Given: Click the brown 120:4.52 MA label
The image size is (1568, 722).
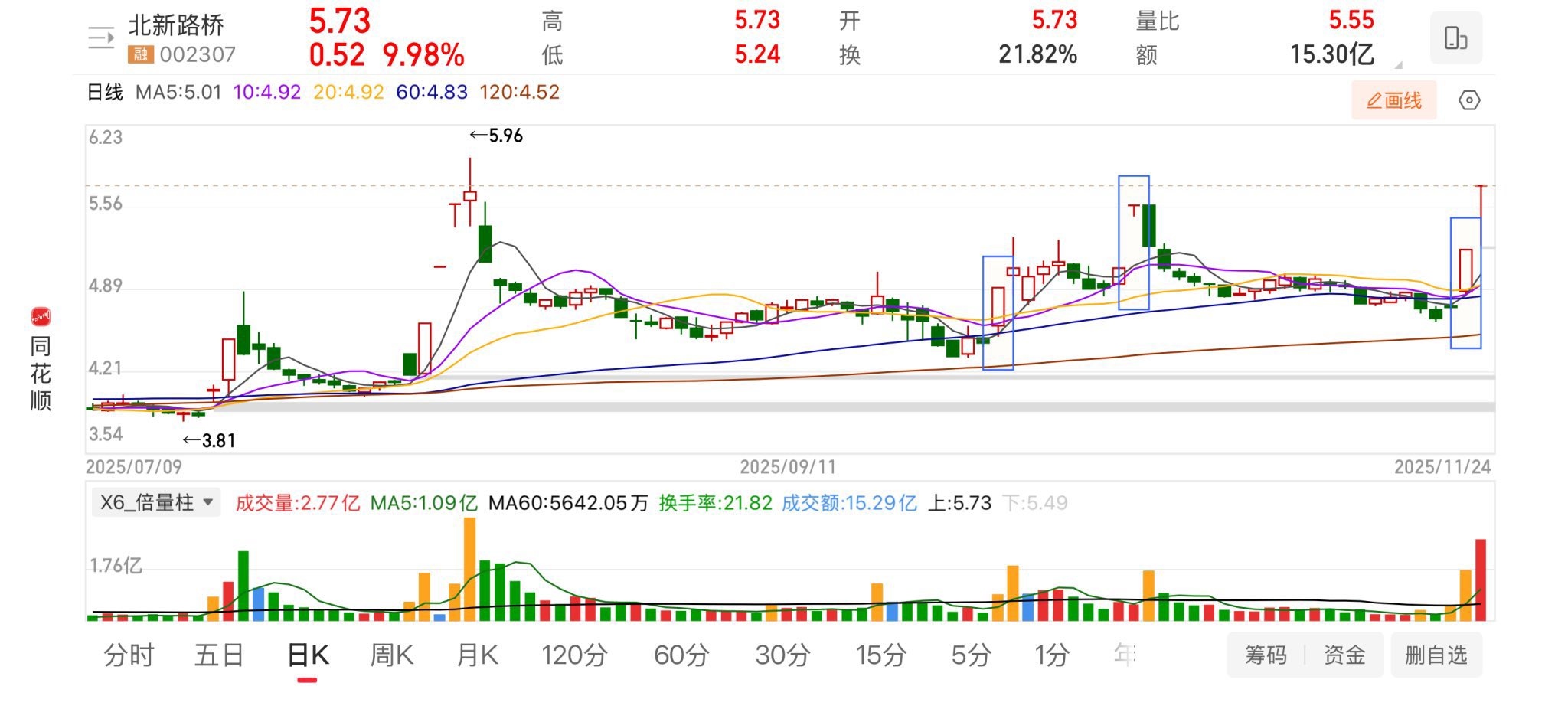Looking at the screenshot, I should click(520, 93).
